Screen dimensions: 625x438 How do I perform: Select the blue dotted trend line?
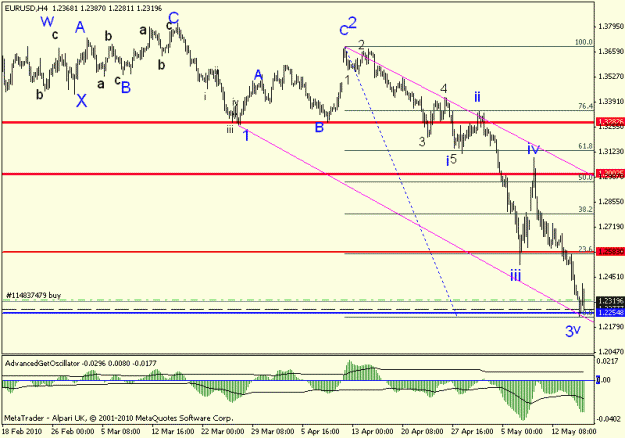(400, 183)
